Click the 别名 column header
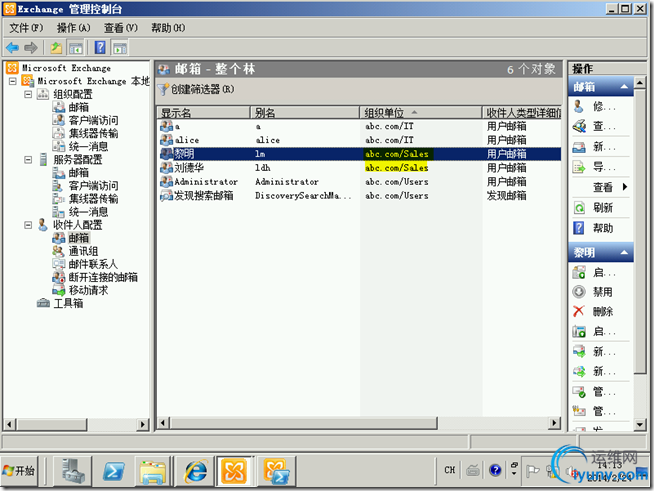 pyautogui.click(x=305, y=113)
